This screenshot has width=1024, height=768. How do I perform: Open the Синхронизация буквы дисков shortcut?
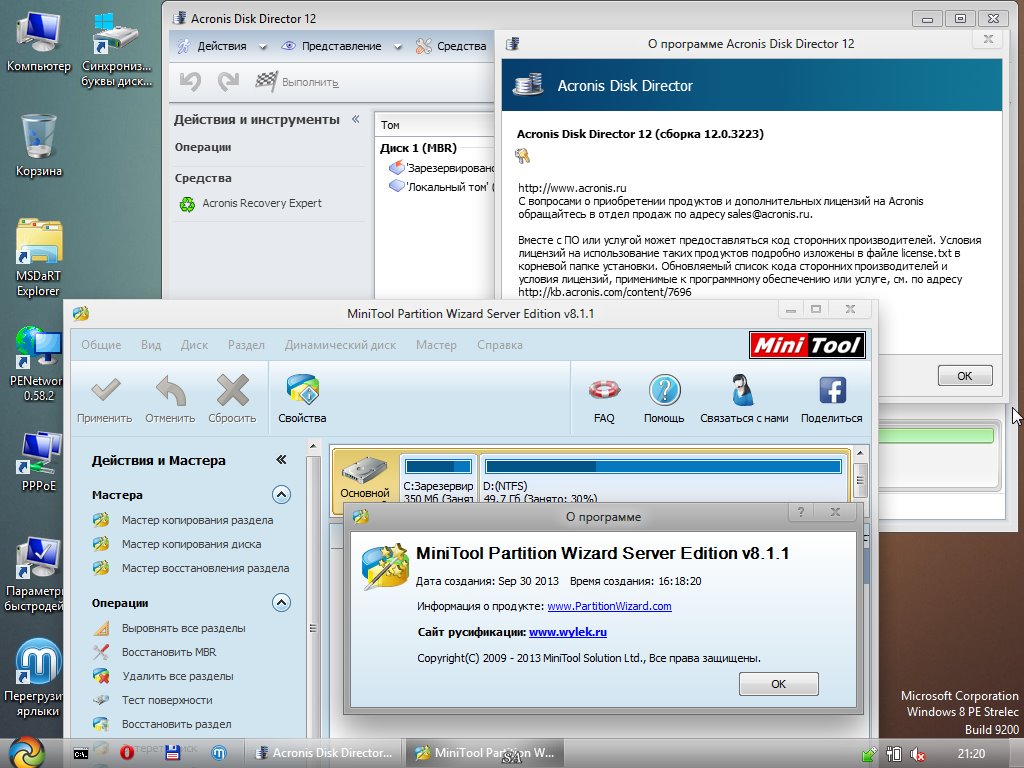pyautogui.click(x=116, y=50)
